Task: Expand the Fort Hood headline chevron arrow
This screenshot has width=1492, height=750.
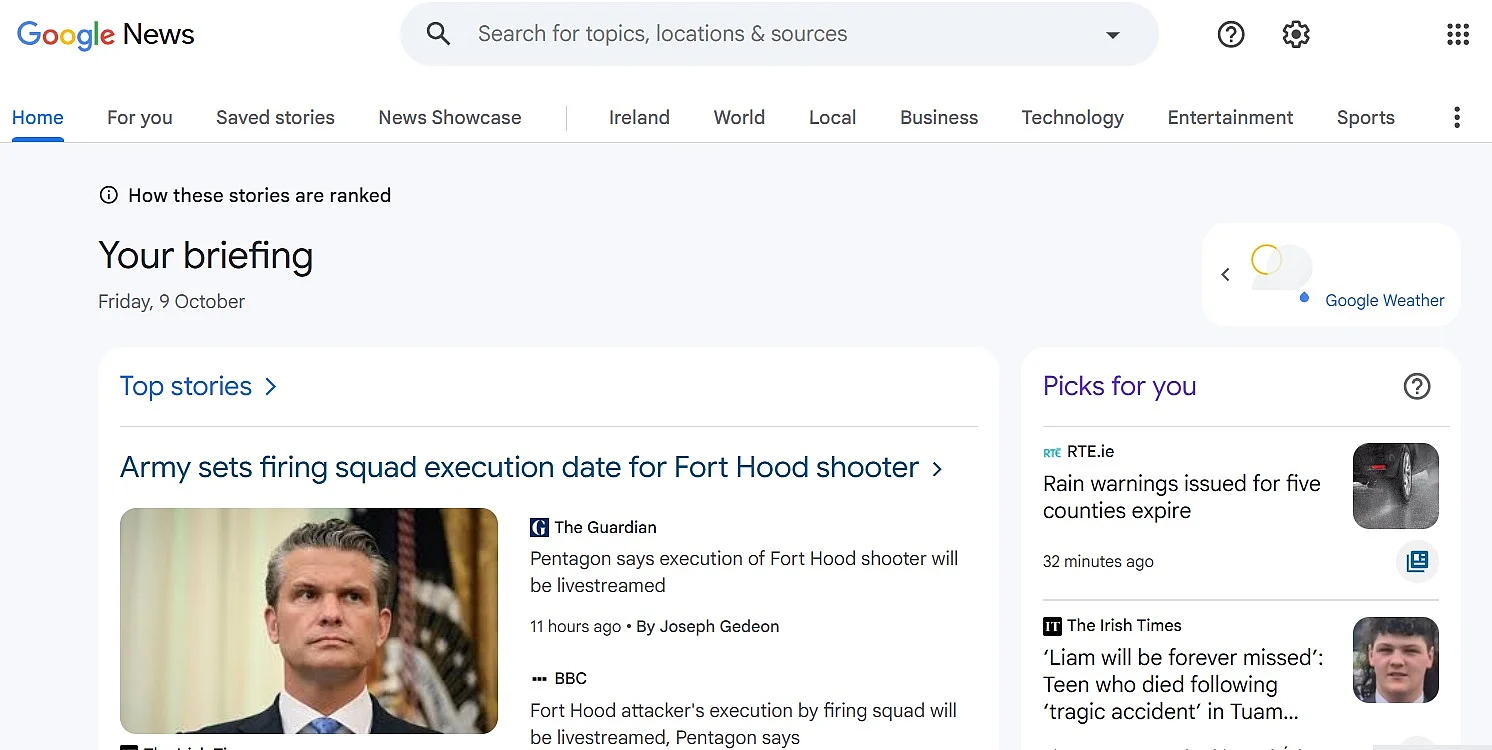Action: [x=937, y=468]
